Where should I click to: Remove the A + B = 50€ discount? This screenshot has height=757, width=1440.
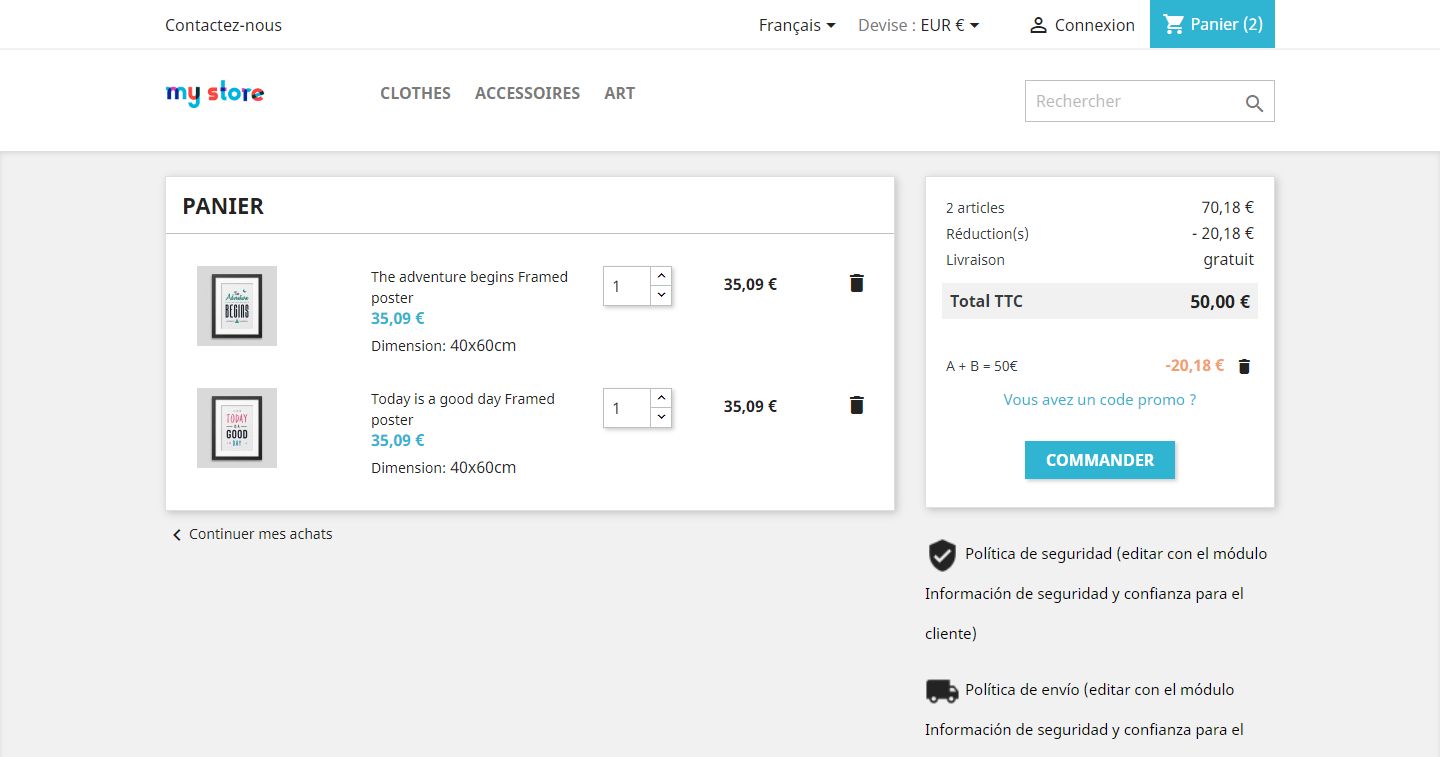click(x=1244, y=367)
